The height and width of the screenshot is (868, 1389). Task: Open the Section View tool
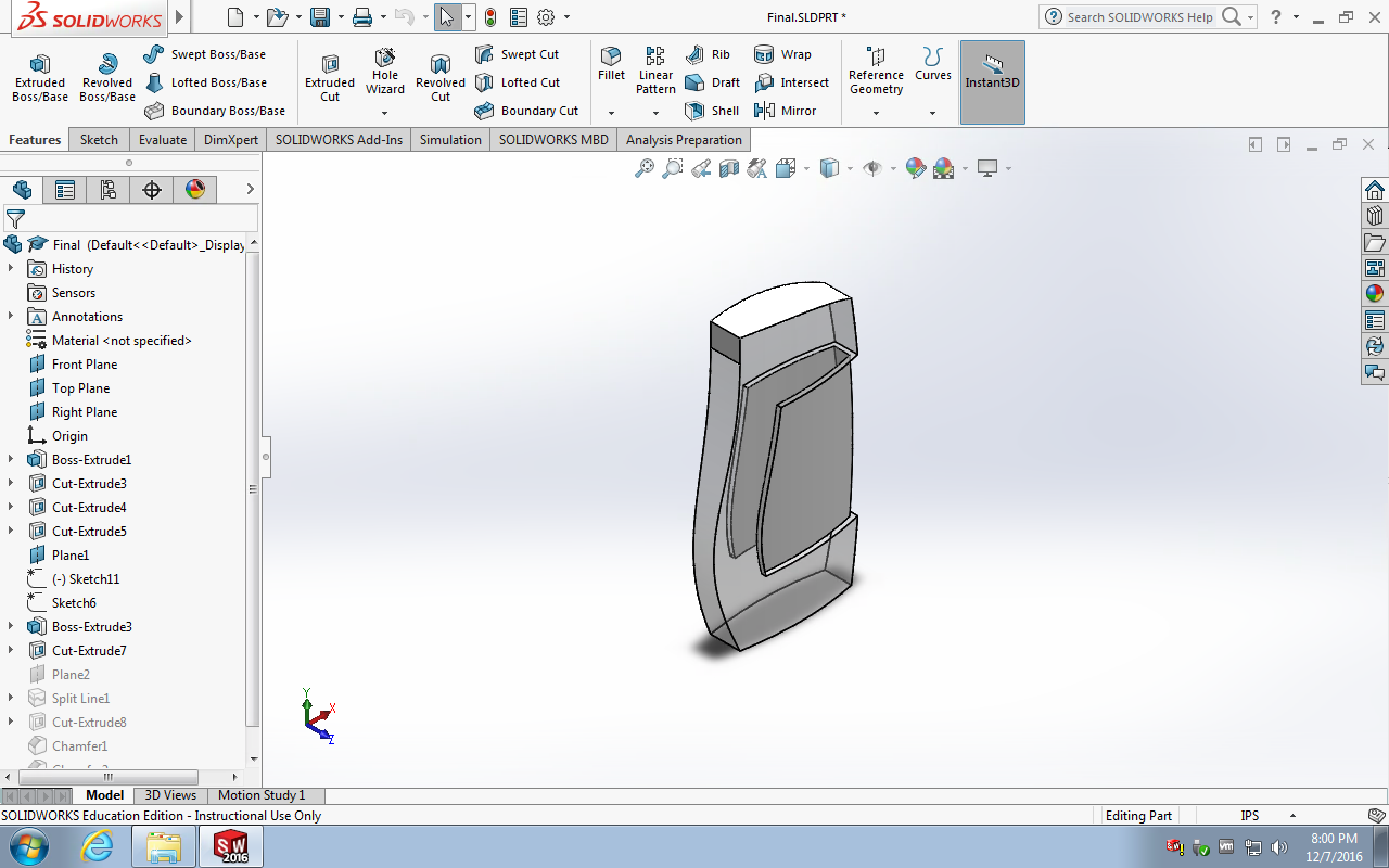click(729, 168)
